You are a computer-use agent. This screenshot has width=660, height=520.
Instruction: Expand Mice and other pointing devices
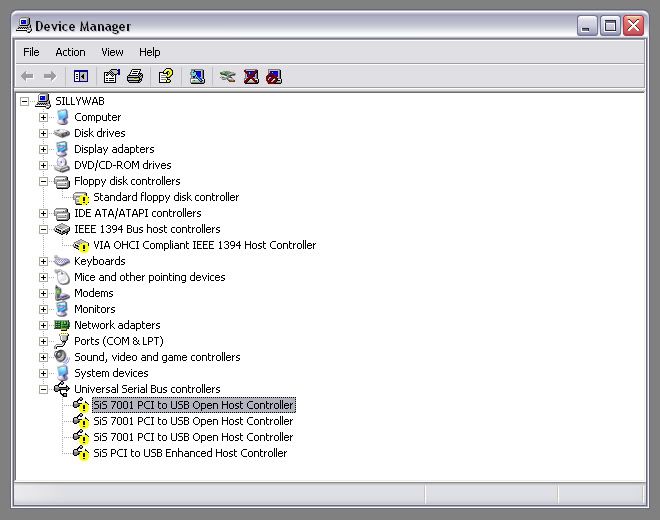click(x=43, y=277)
